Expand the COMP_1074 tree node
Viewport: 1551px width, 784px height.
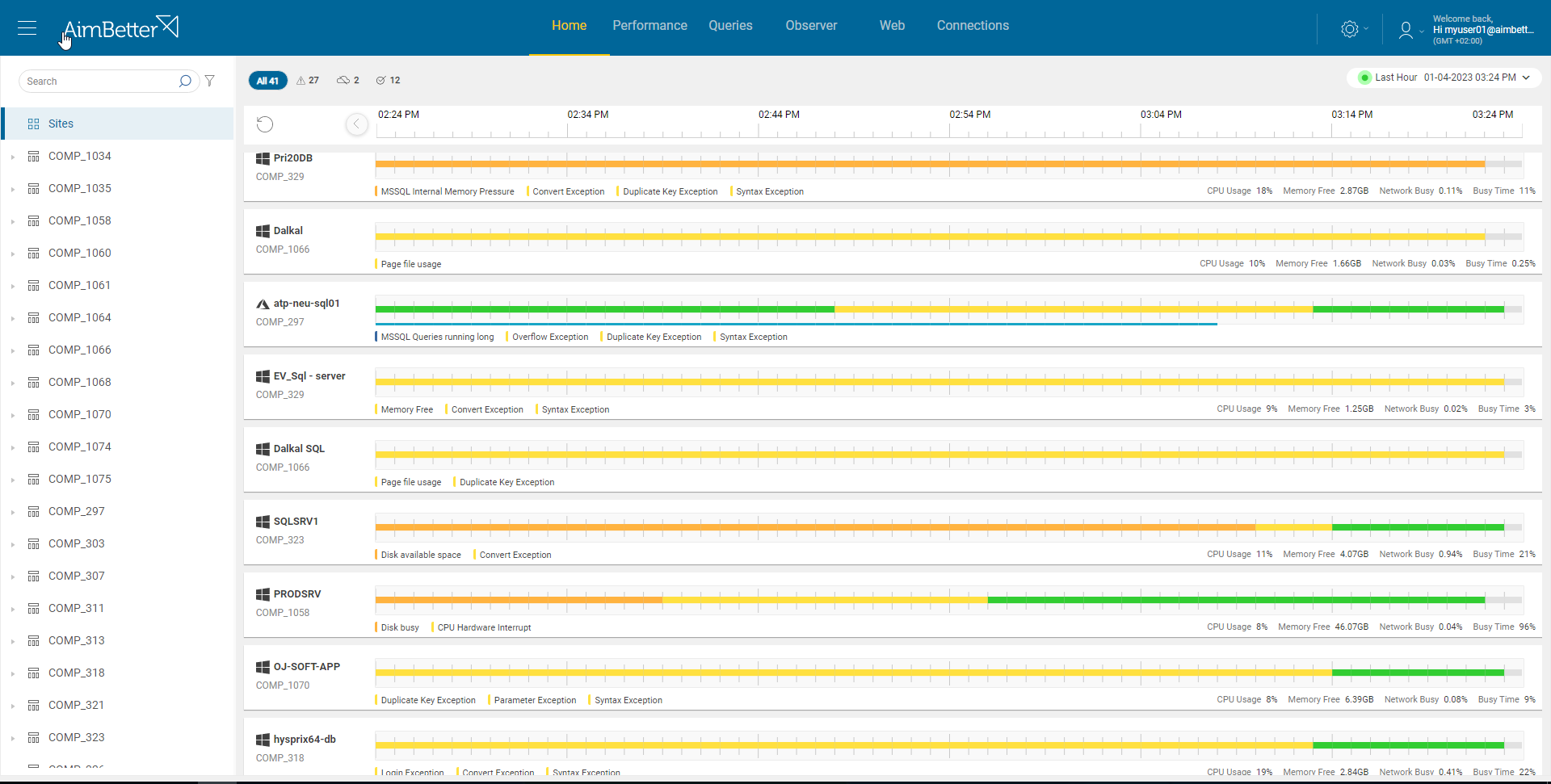coord(13,447)
